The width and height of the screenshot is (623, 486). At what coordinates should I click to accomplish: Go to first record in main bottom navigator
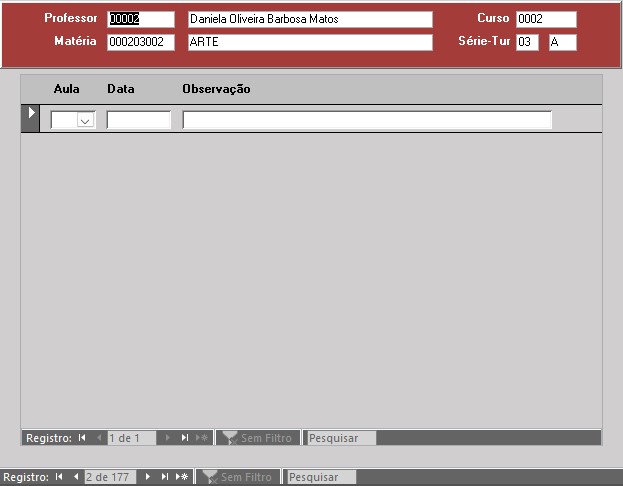click(x=59, y=476)
